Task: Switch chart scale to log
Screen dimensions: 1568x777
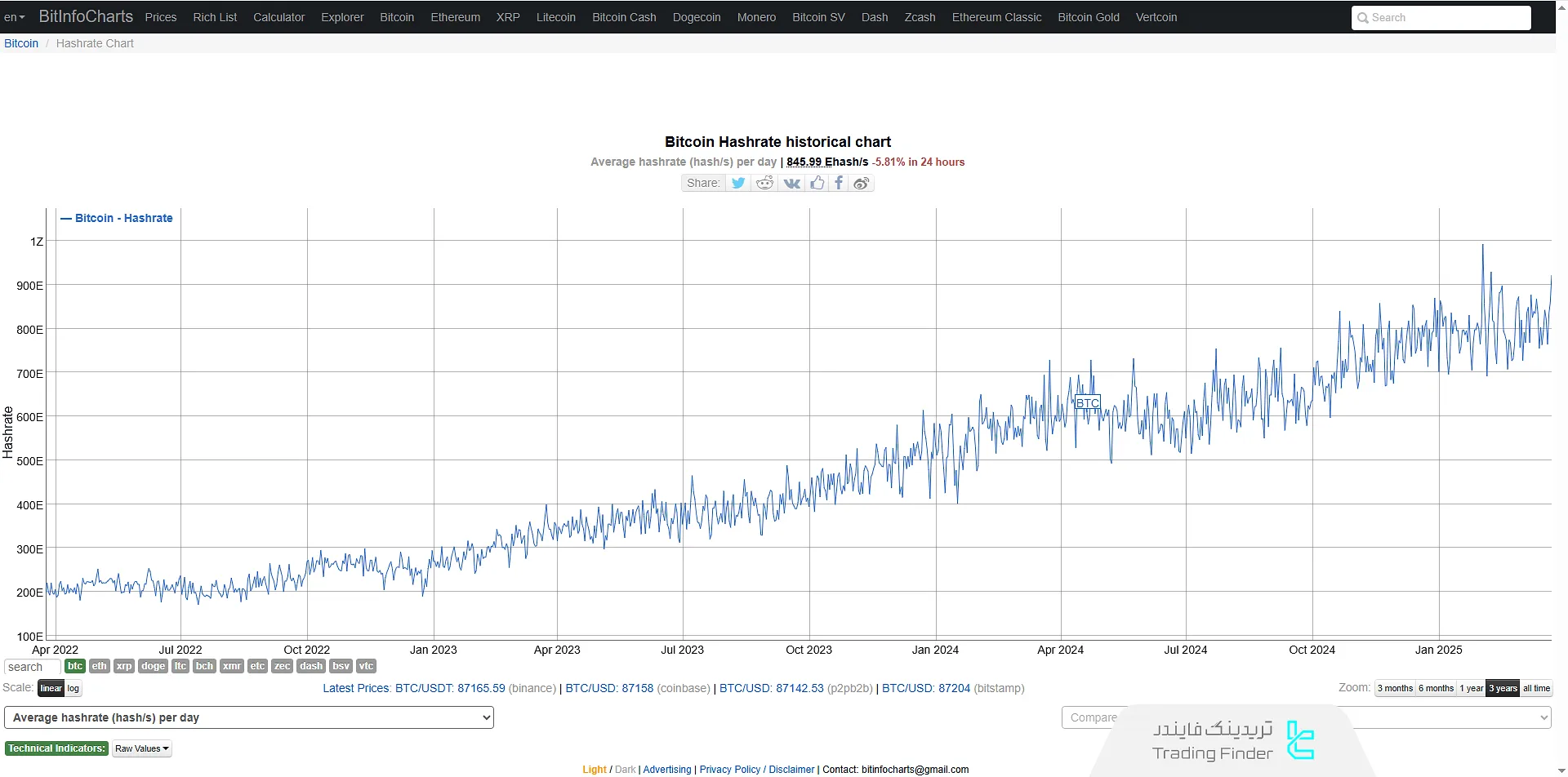Action: coord(73,688)
